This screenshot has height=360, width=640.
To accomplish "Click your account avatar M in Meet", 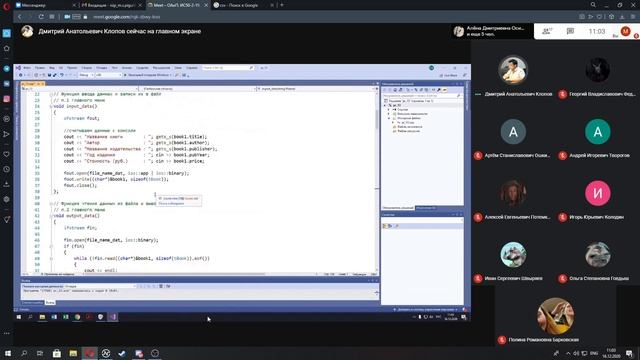I will click(x=625, y=31).
